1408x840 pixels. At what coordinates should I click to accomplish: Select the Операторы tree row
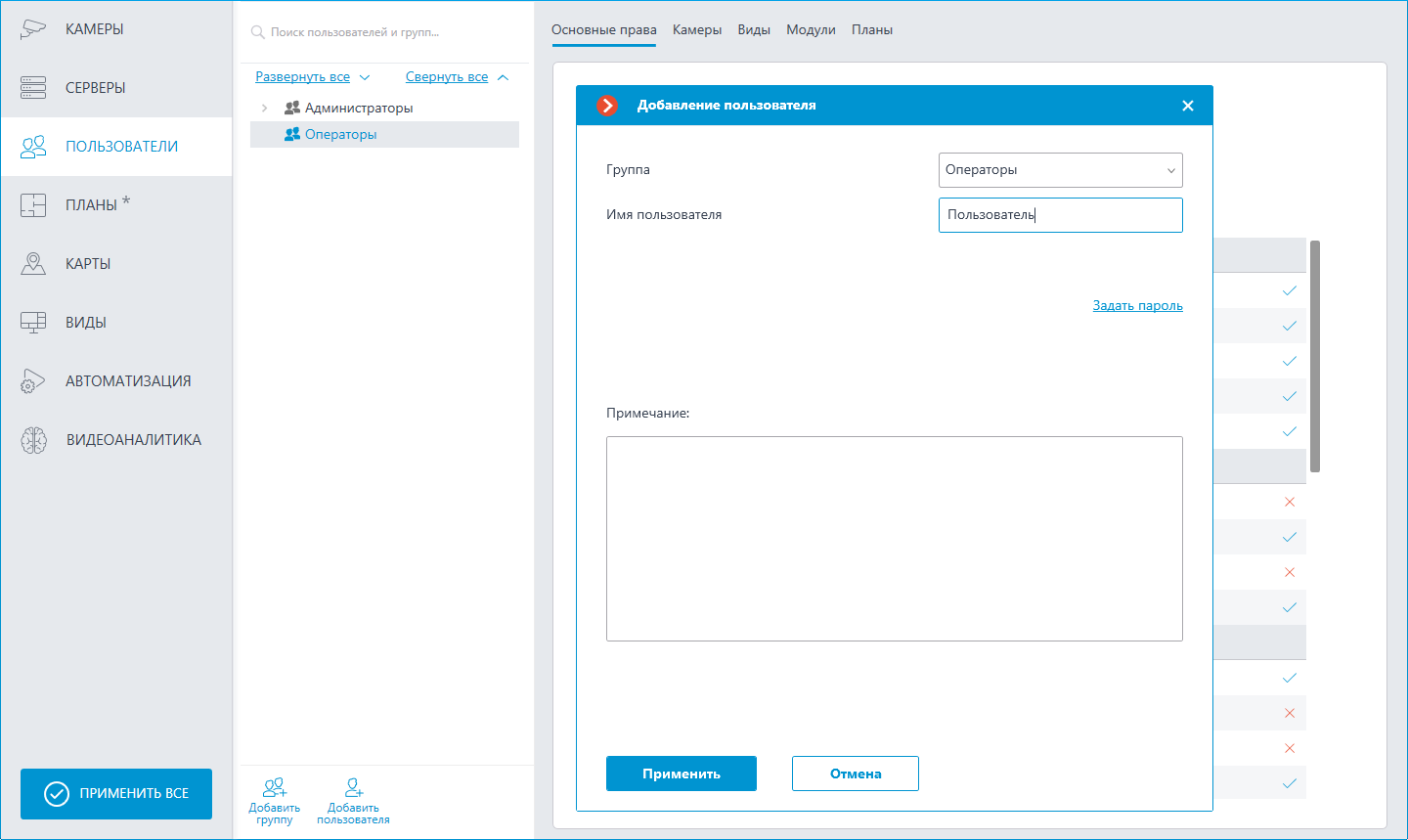[x=384, y=134]
